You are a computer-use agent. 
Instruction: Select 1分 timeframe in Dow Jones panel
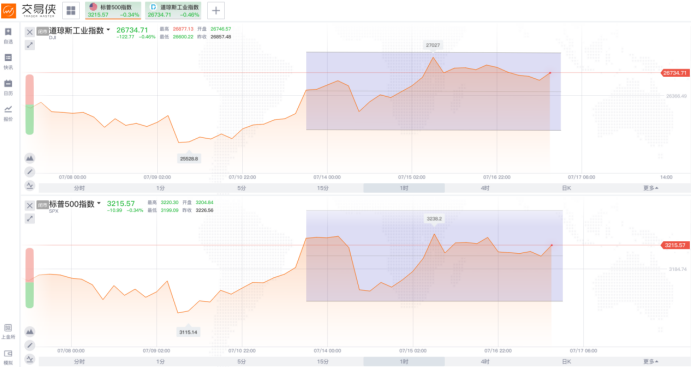coord(160,188)
